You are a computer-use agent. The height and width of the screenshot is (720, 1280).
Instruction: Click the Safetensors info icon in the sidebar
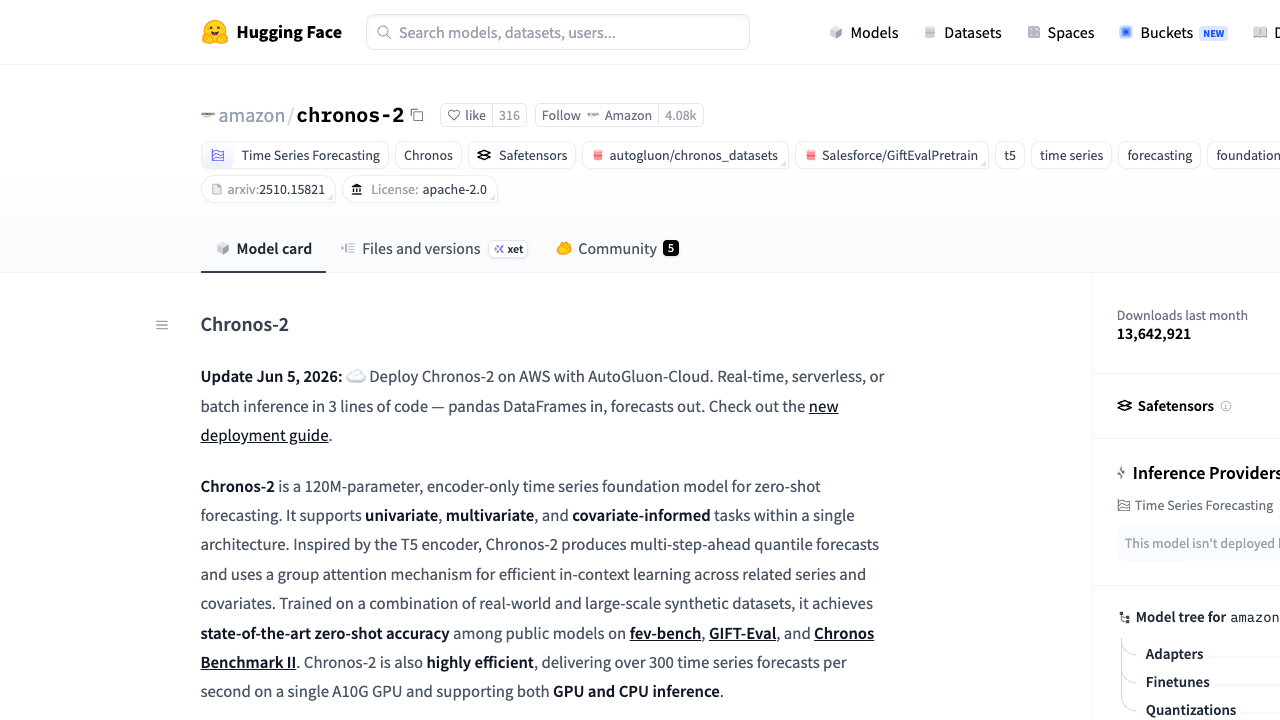point(1226,406)
